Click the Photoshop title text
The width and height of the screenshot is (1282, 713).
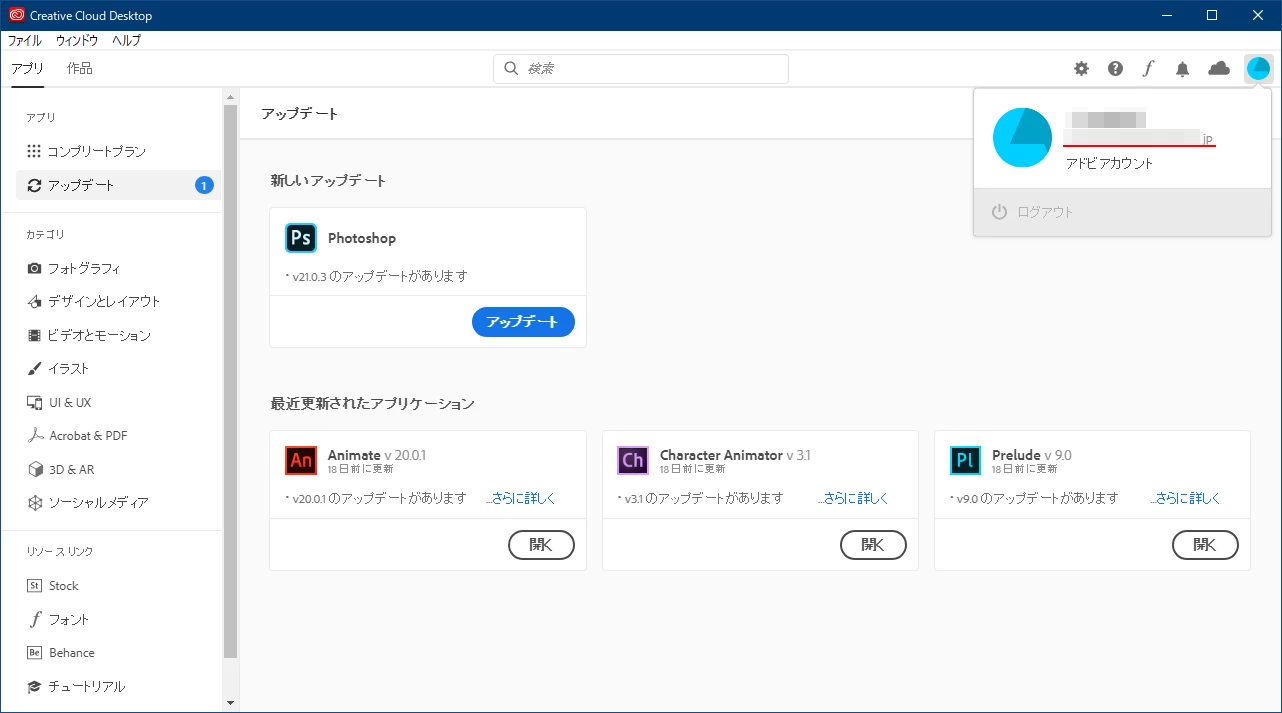pyautogui.click(x=362, y=238)
